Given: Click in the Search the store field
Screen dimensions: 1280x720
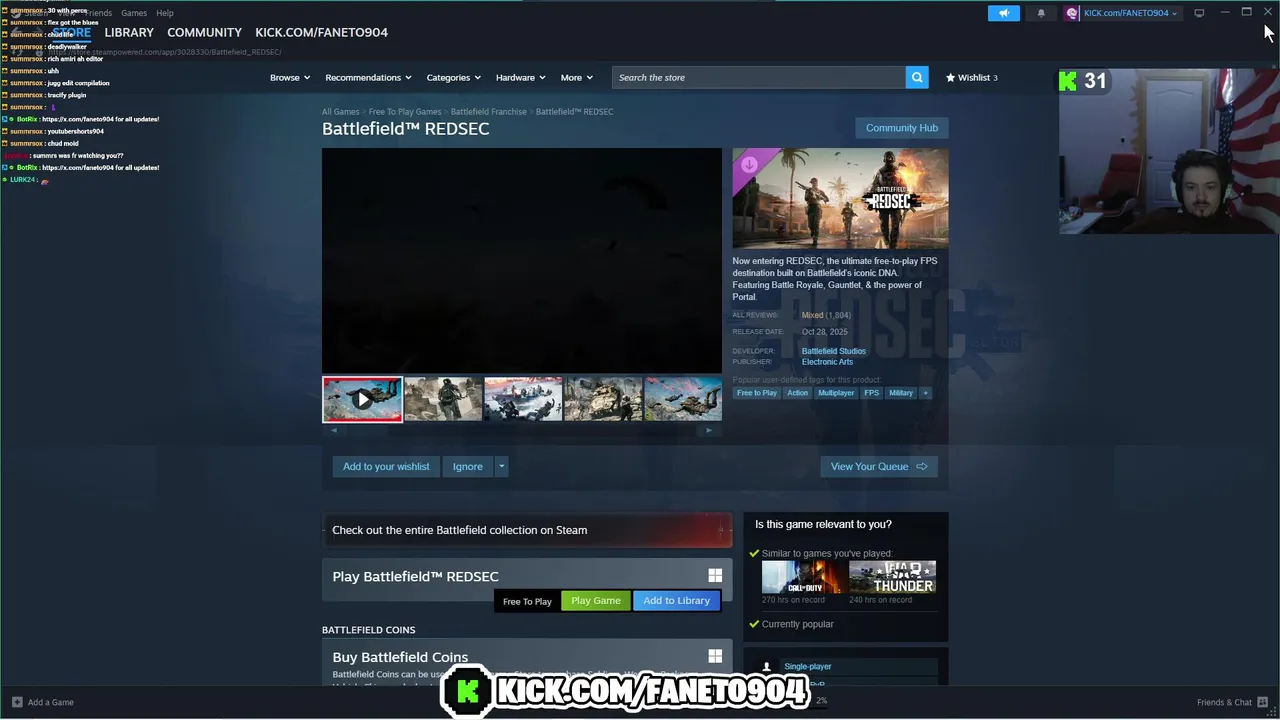Looking at the screenshot, I should [759, 77].
